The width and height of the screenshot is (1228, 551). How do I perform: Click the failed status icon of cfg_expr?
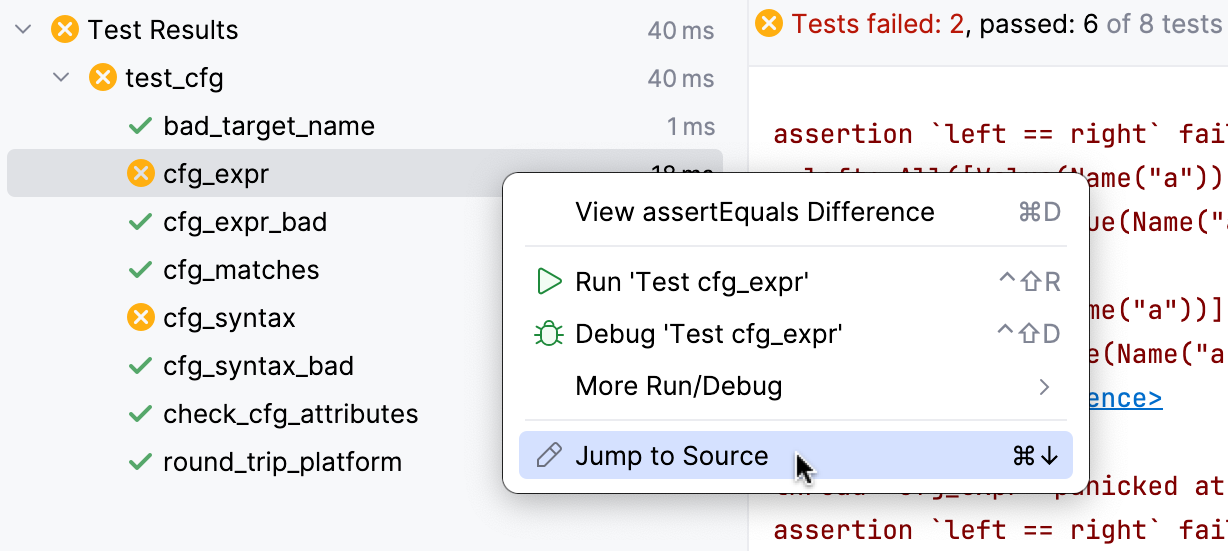coord(141,174)
